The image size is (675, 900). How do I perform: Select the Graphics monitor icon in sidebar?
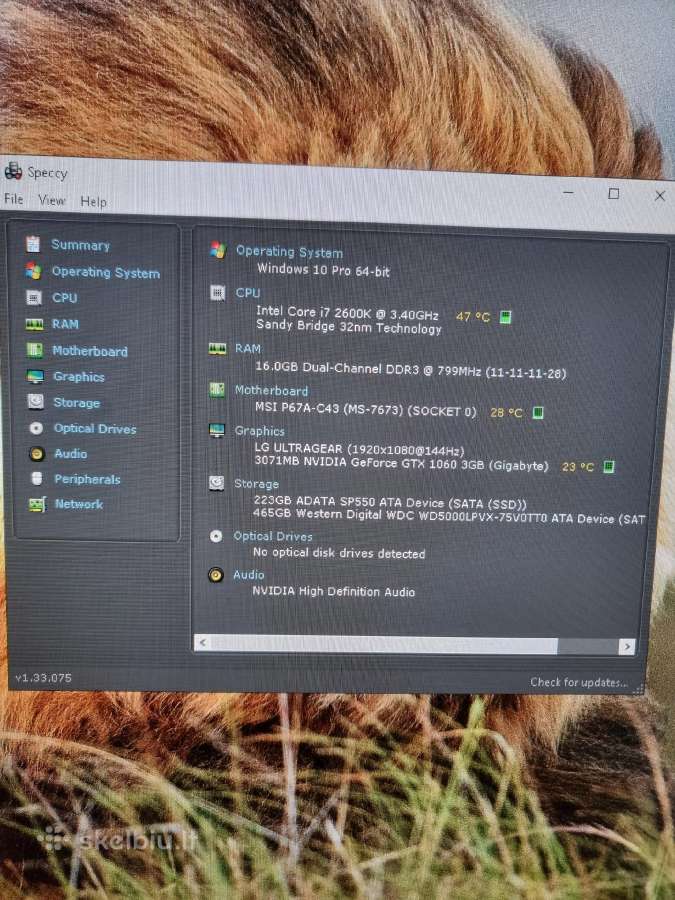[x=35, y=377]
